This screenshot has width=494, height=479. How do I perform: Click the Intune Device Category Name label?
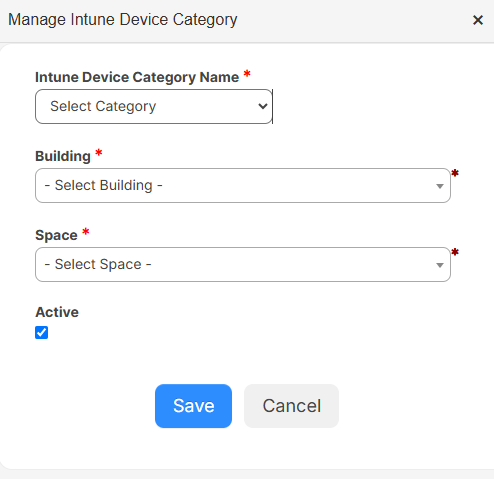[137, 77]
